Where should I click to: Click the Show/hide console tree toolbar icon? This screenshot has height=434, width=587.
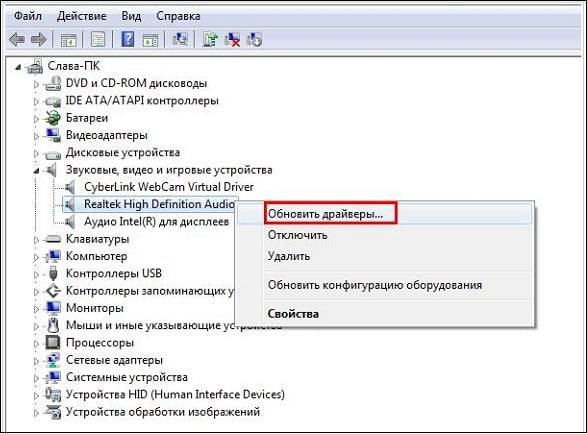pos(69,40)
